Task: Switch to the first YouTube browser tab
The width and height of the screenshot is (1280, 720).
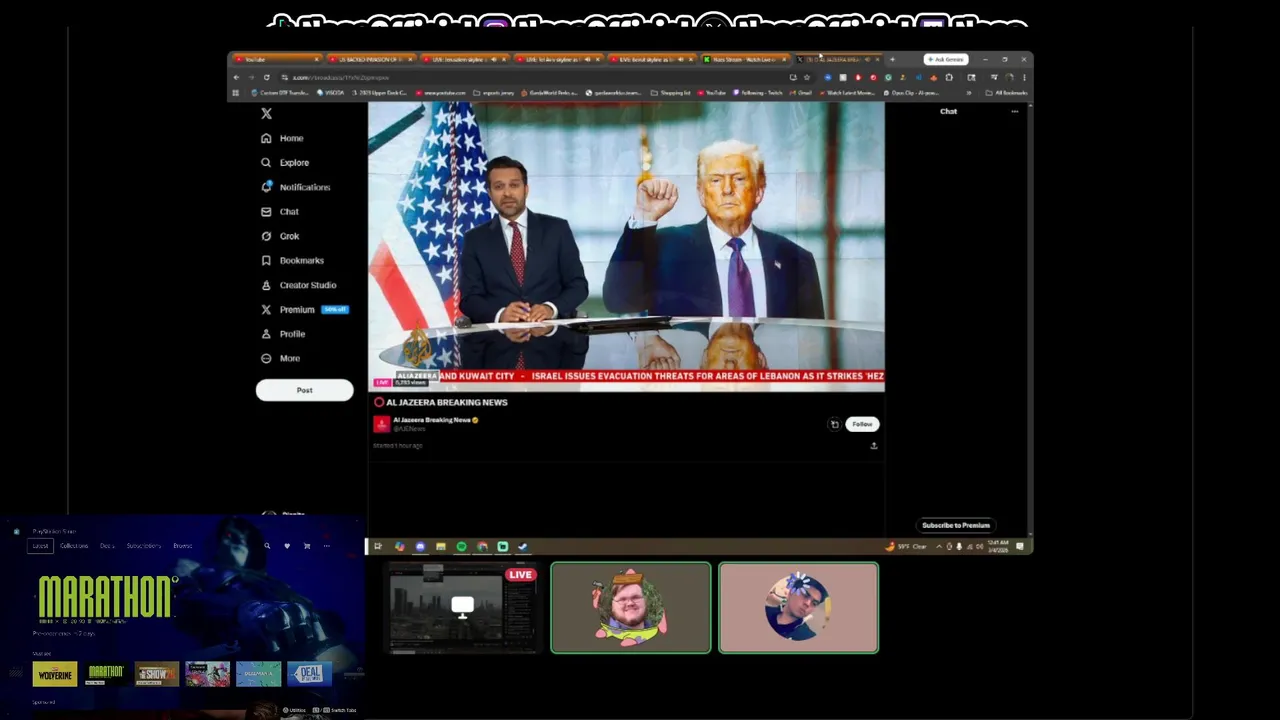Action: coord(277,59)
